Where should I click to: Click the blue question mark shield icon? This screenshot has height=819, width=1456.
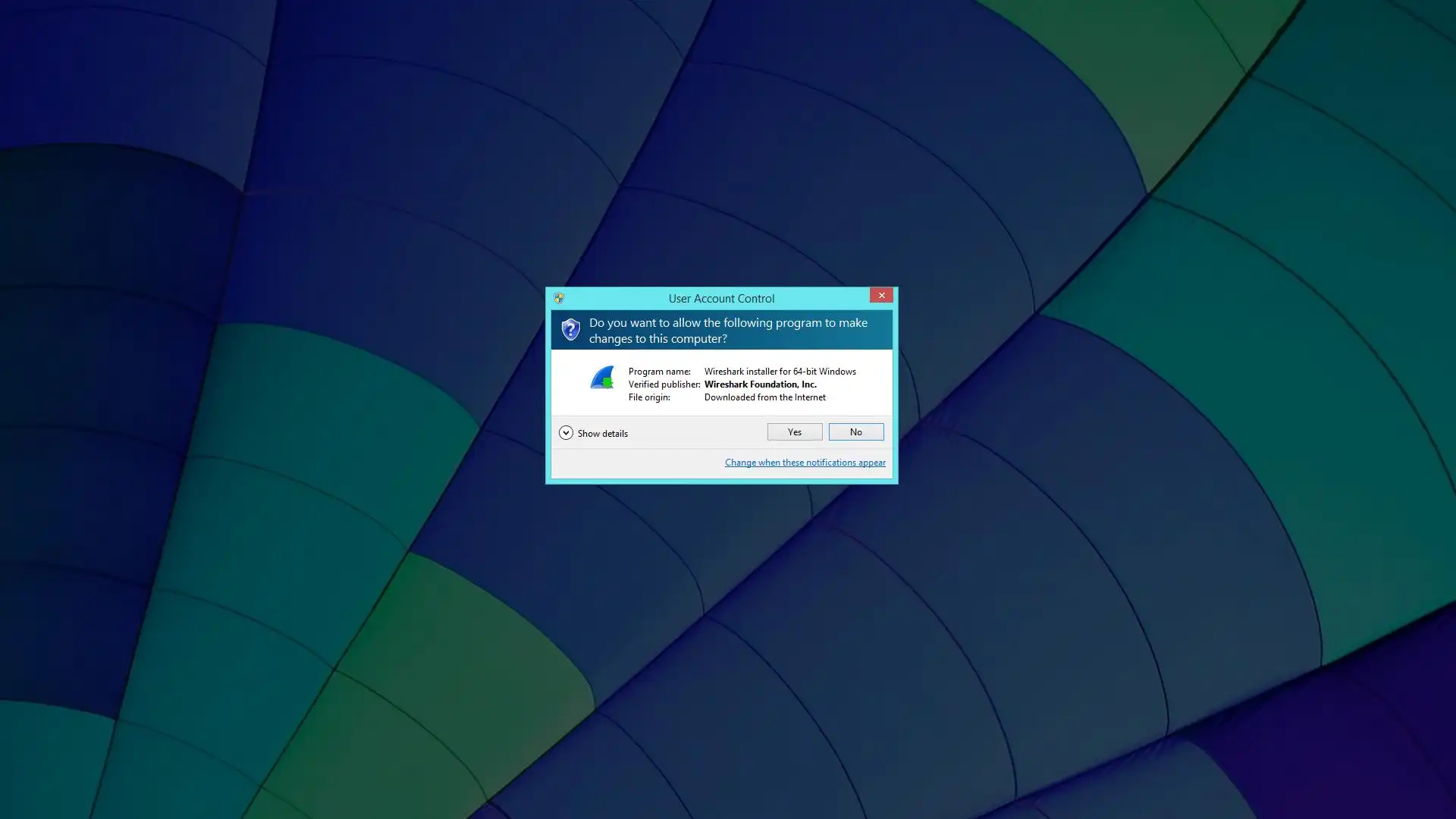(570, 329)
